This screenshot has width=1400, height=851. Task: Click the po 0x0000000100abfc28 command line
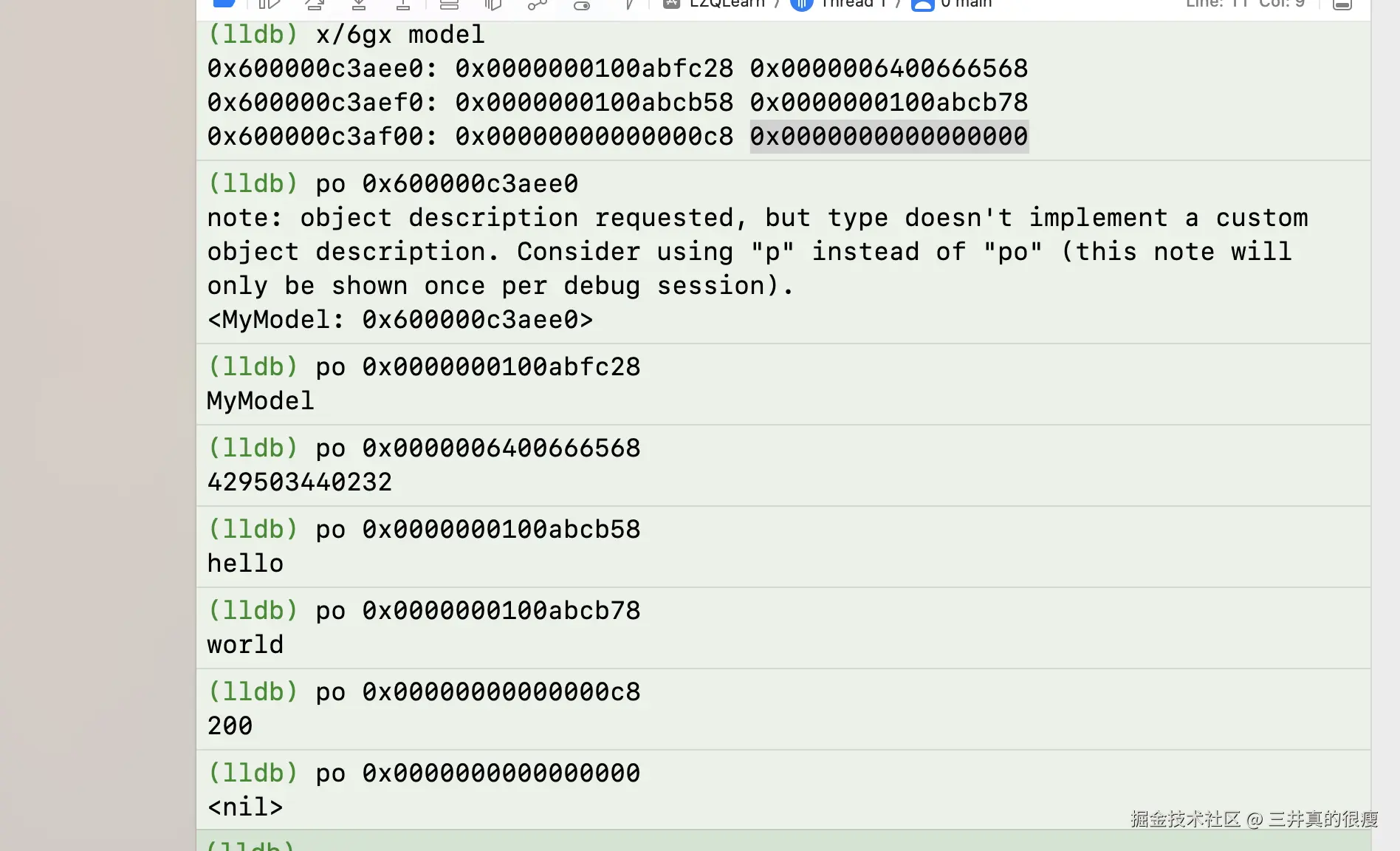click(x=425, y=367)
